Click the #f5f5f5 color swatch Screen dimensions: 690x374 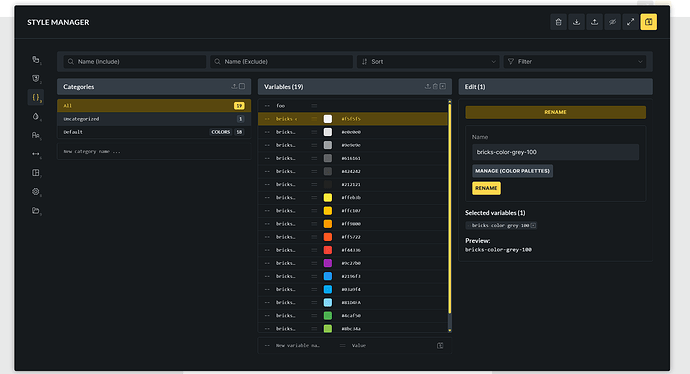(328, 119)
